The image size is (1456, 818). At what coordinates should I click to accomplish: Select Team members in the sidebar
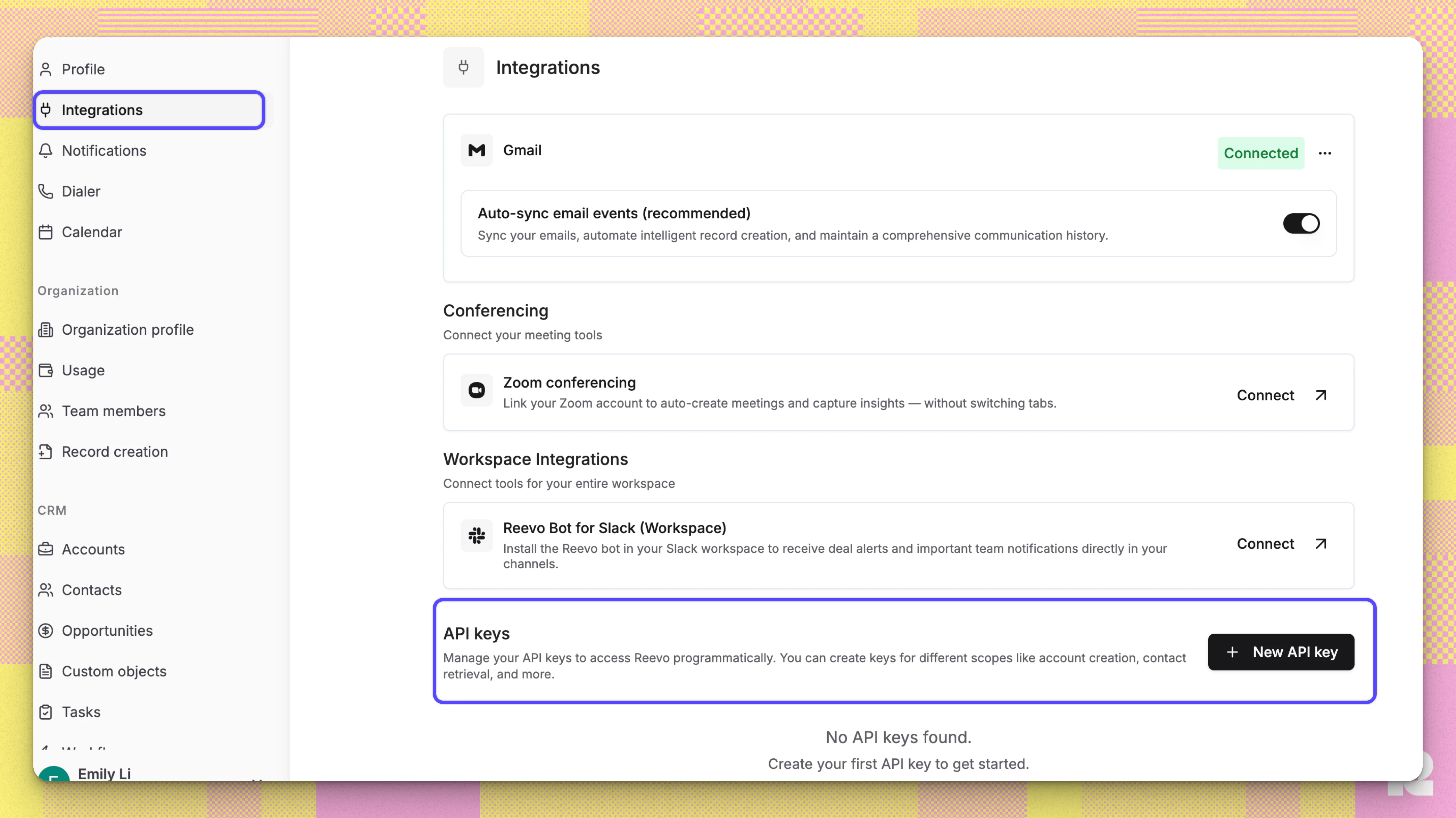tap(113, 411)
